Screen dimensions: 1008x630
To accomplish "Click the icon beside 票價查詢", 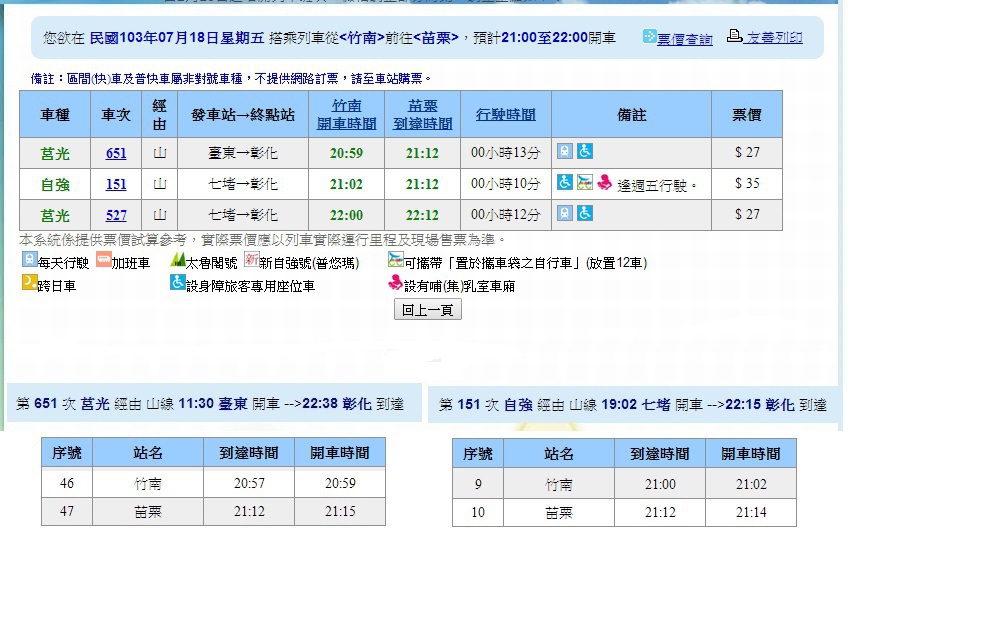I will (x=649, y=37).
